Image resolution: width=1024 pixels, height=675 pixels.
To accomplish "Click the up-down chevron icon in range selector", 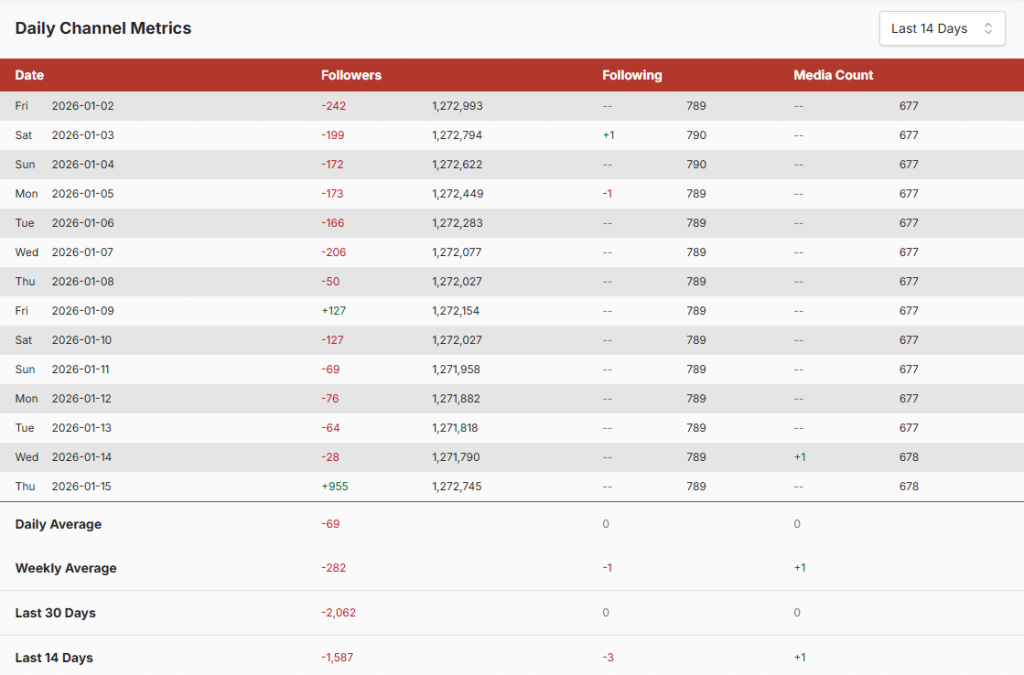I will click(988, 29).
